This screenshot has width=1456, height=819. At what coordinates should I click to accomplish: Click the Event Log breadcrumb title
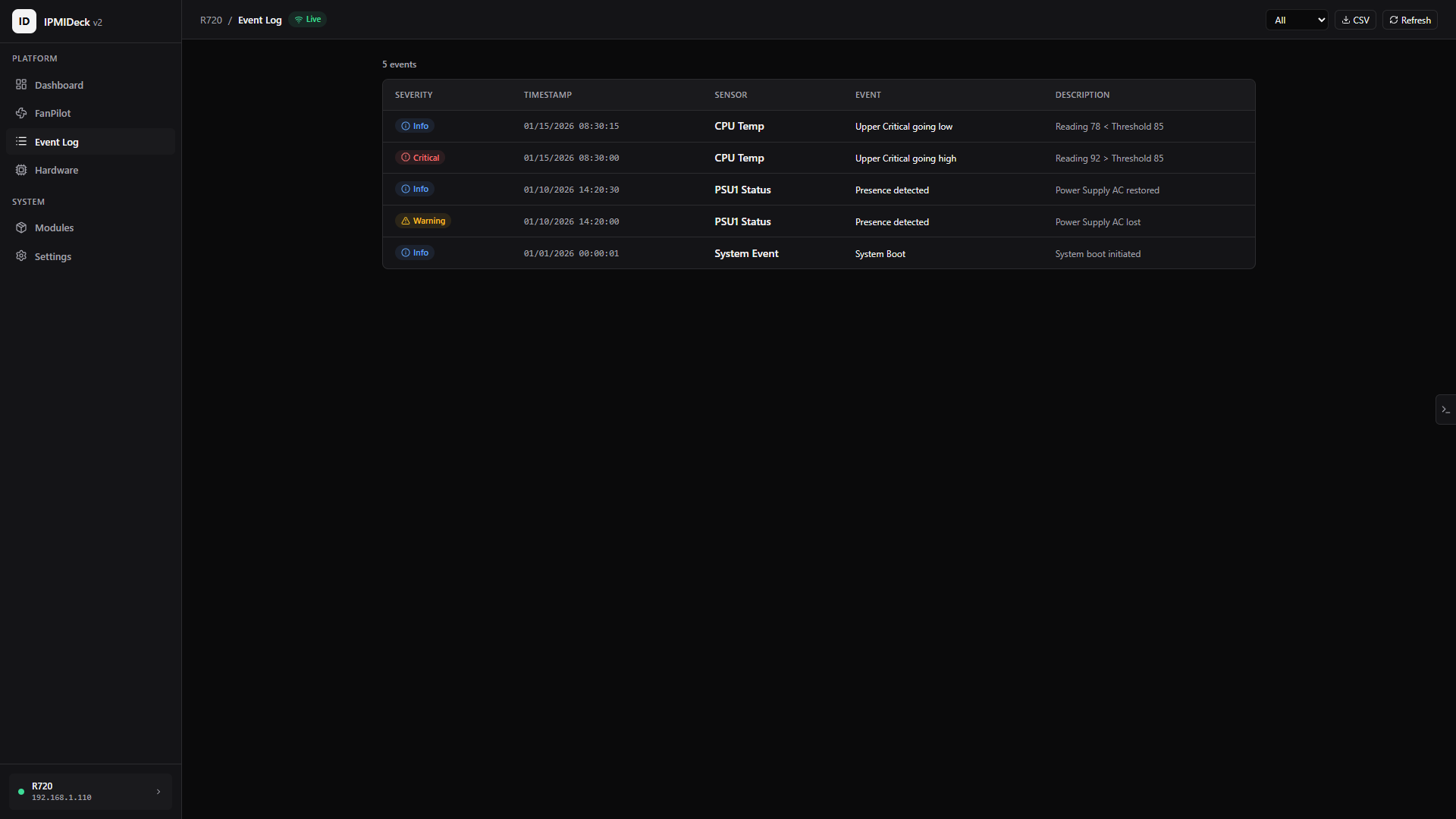[259, 20]
